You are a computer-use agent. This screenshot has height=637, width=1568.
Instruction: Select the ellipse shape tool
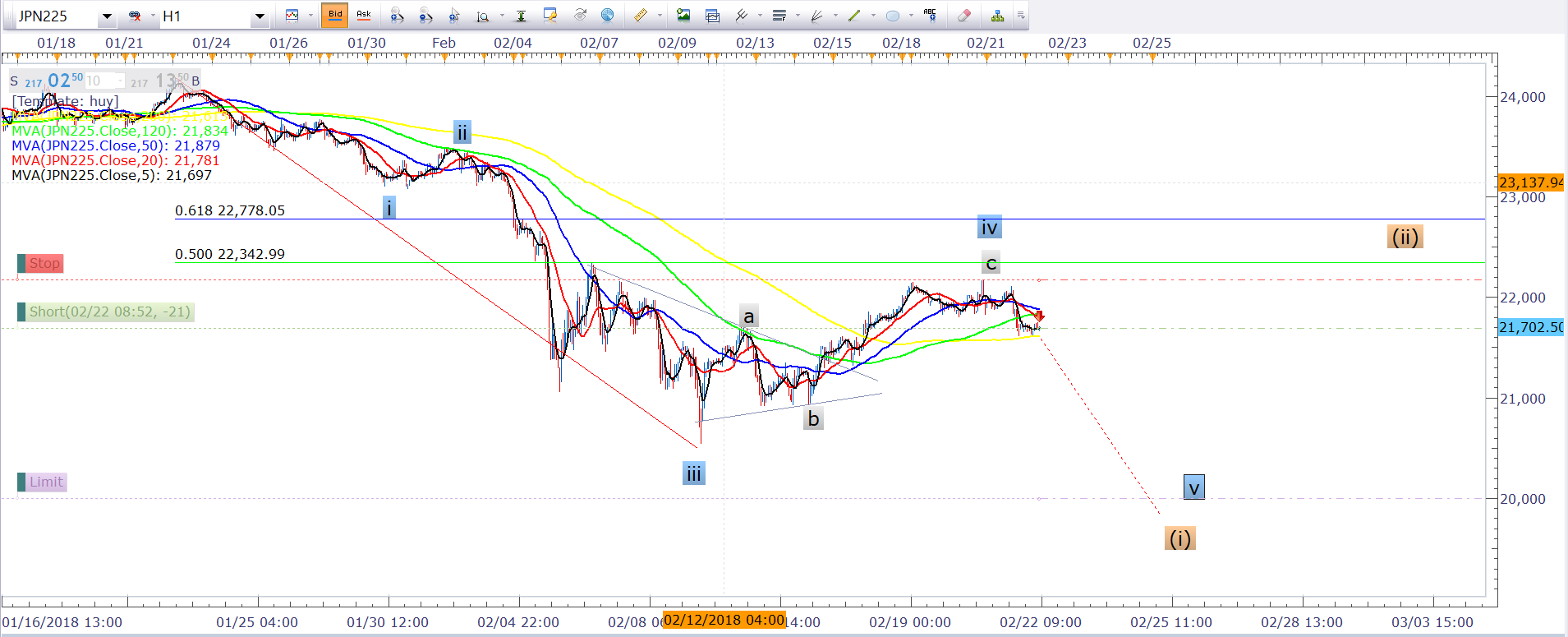pos(893,15)
